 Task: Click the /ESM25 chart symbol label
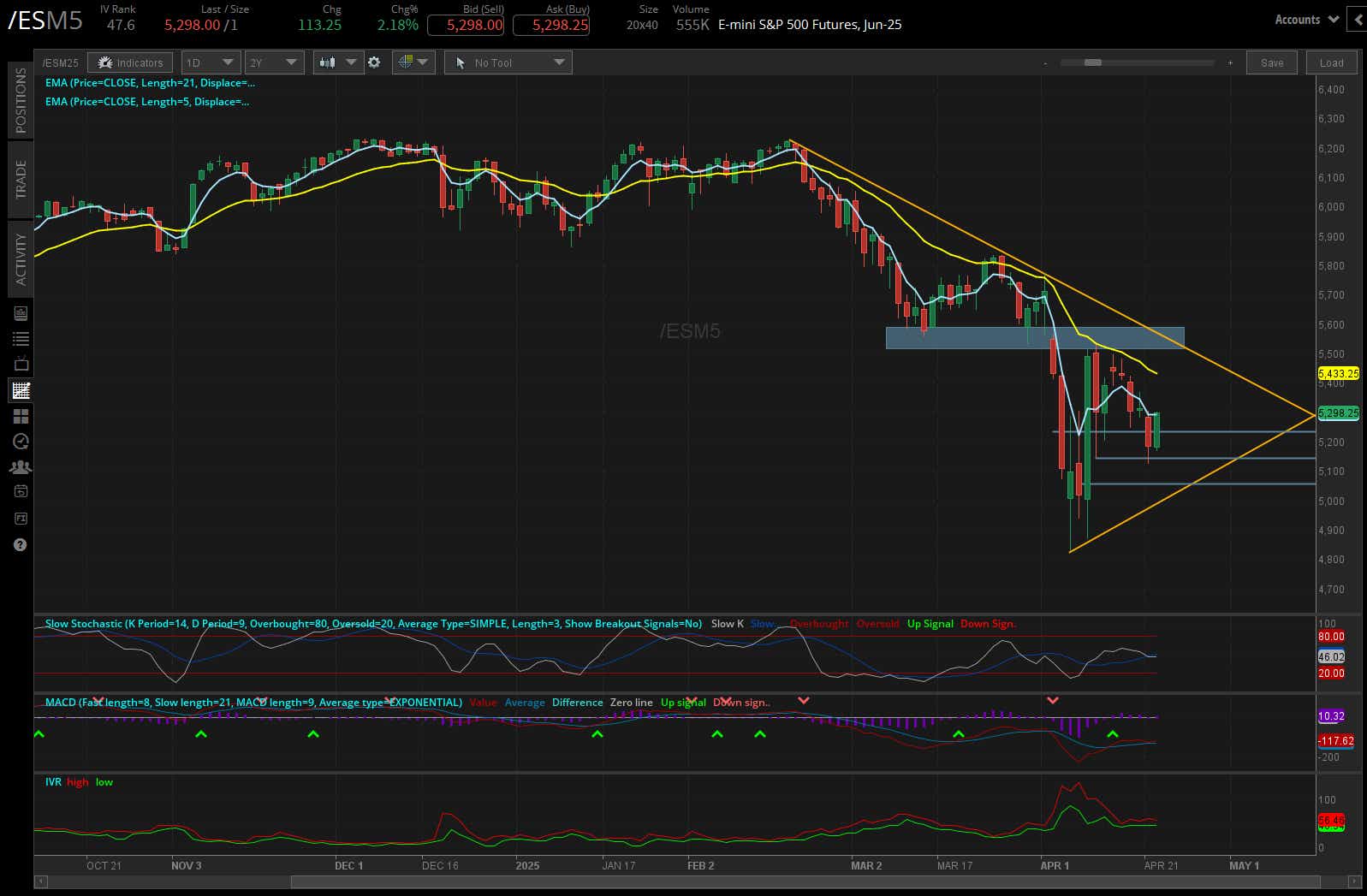60,63
